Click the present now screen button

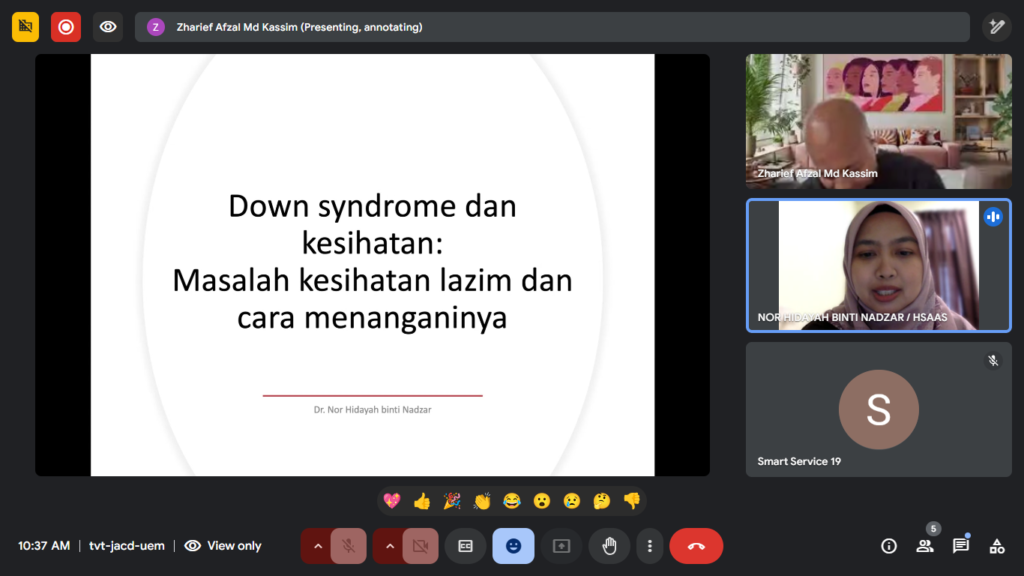click(x=561, y=546)
